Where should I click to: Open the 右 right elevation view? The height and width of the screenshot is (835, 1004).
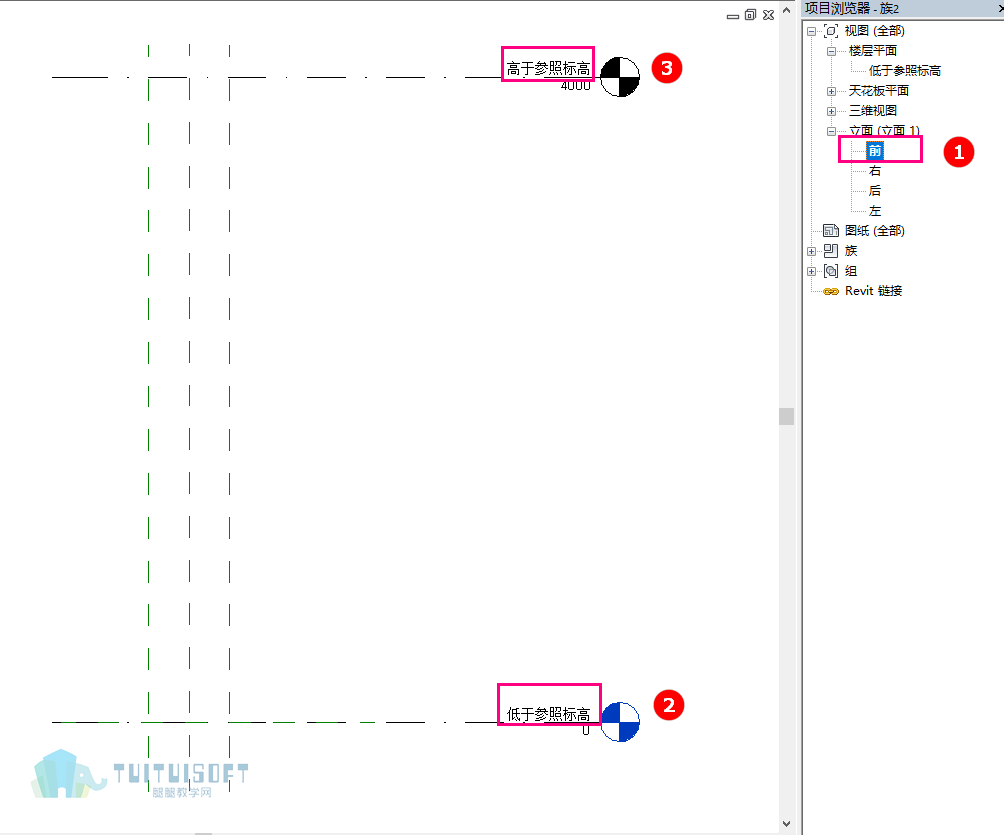tap(875, 170)
